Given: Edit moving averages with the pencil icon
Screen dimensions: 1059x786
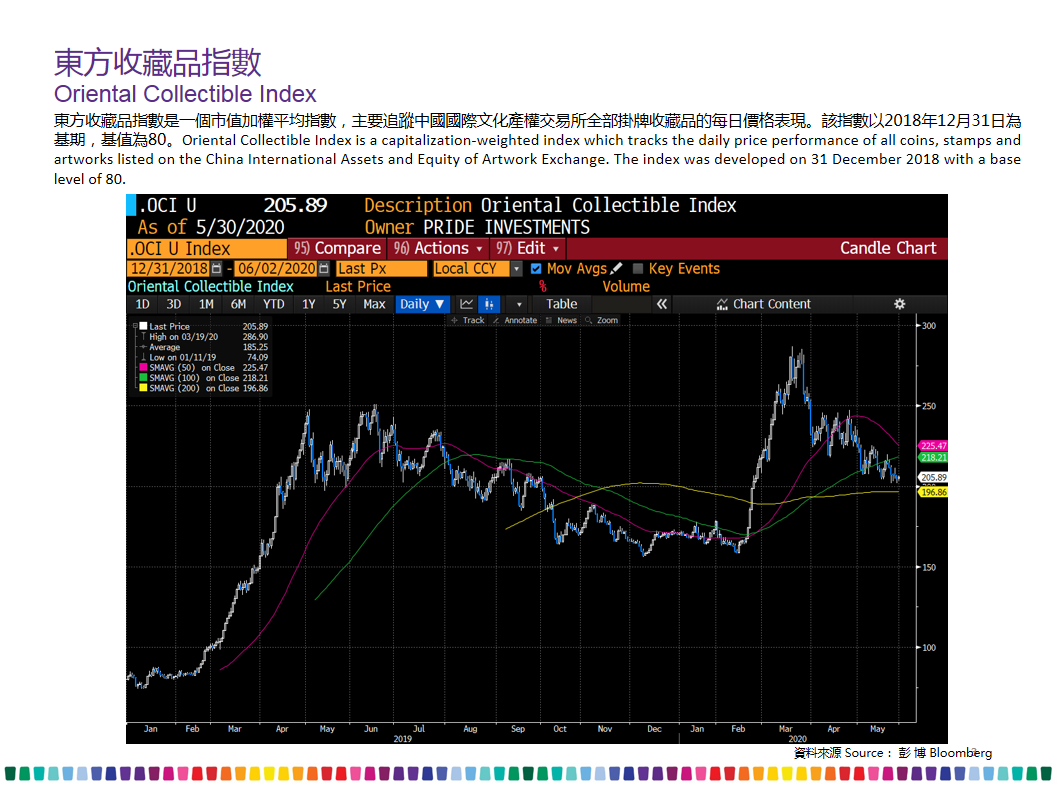Looking at the screenshot, I should pyautogui.click(x=616, y=268).
